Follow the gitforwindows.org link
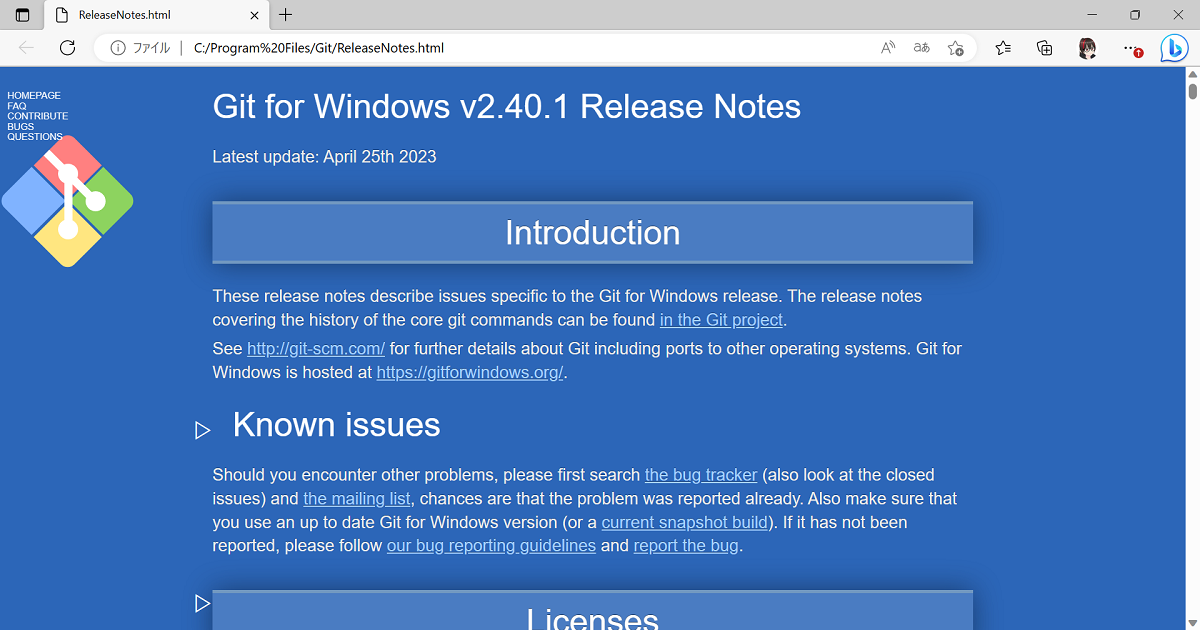 click(x=469, y=372)
